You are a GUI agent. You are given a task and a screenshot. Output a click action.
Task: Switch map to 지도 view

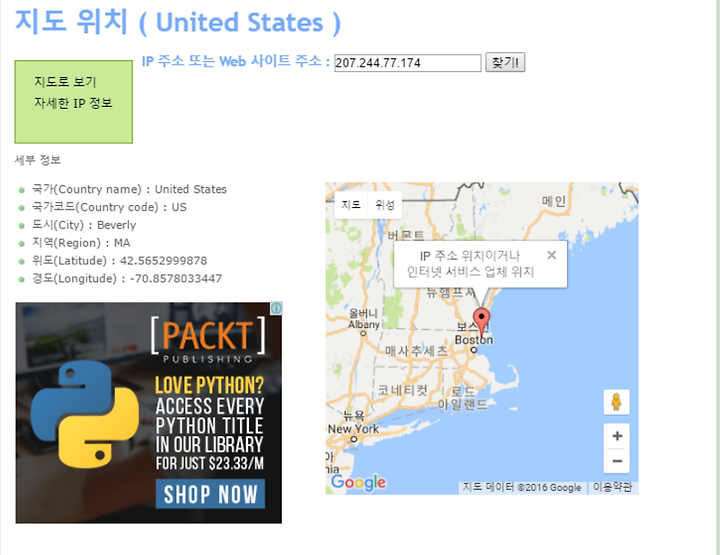(x=351, y=205)
